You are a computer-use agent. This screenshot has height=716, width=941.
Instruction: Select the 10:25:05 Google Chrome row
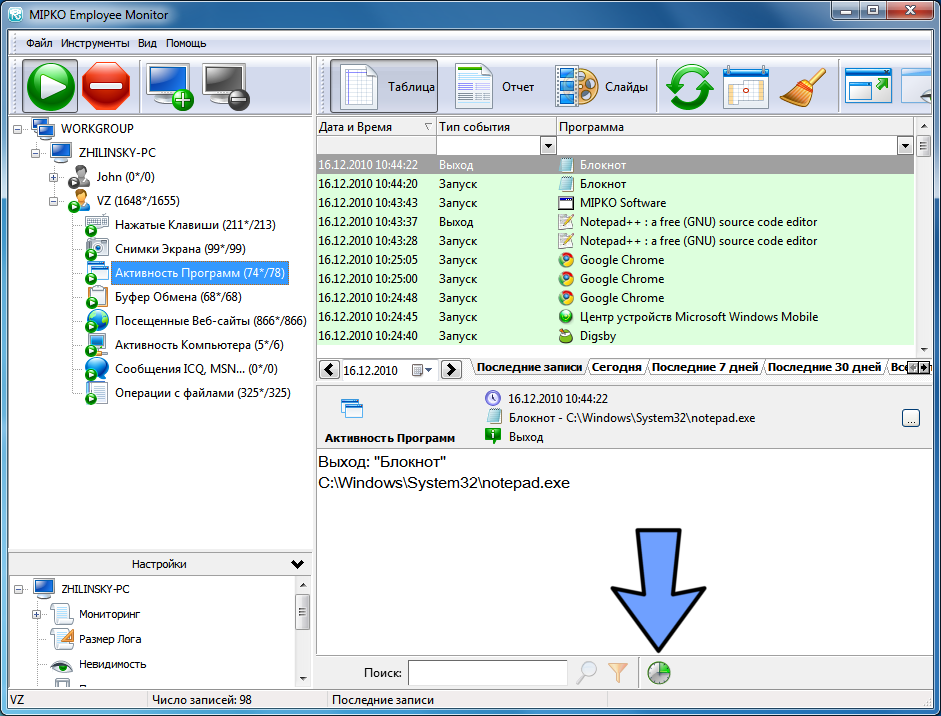(x=615, y=260)
